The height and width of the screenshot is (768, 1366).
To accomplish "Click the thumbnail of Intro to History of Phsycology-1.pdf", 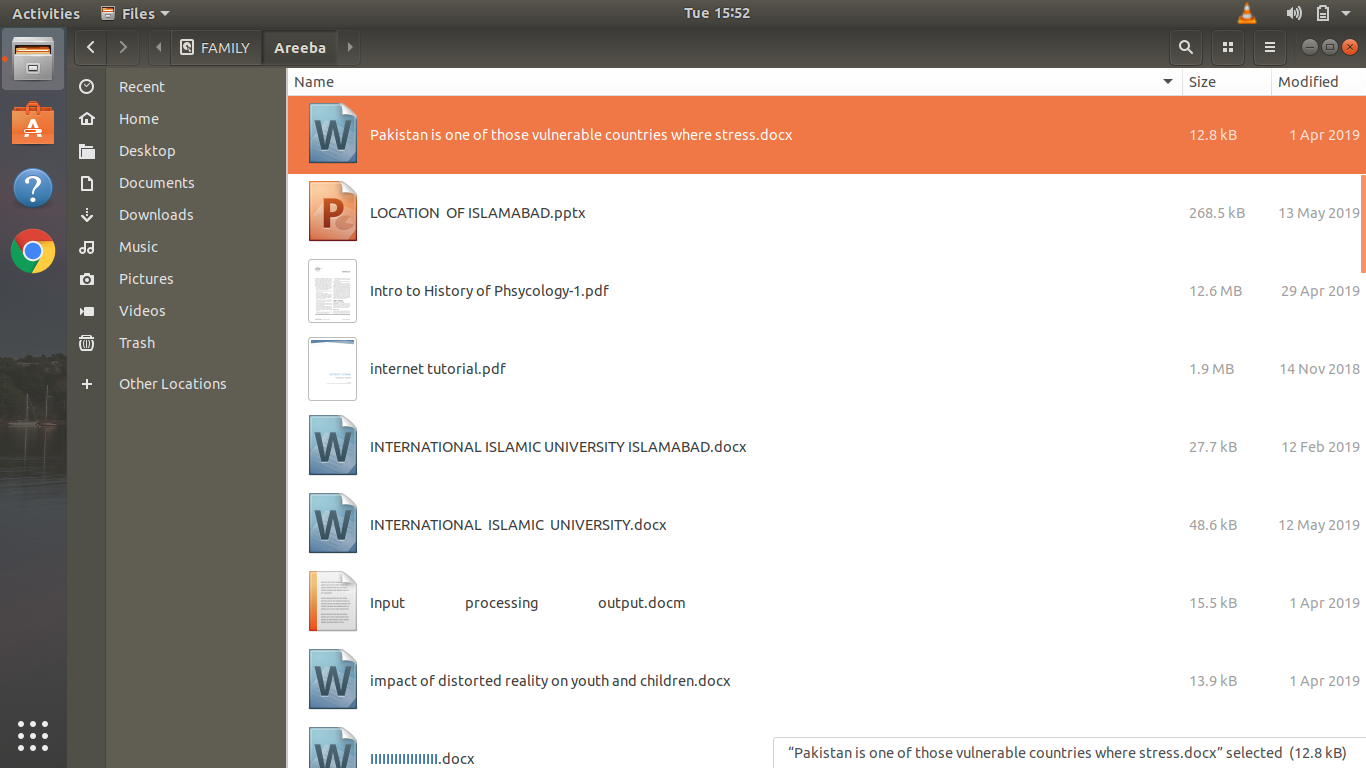I will point(333,291).
